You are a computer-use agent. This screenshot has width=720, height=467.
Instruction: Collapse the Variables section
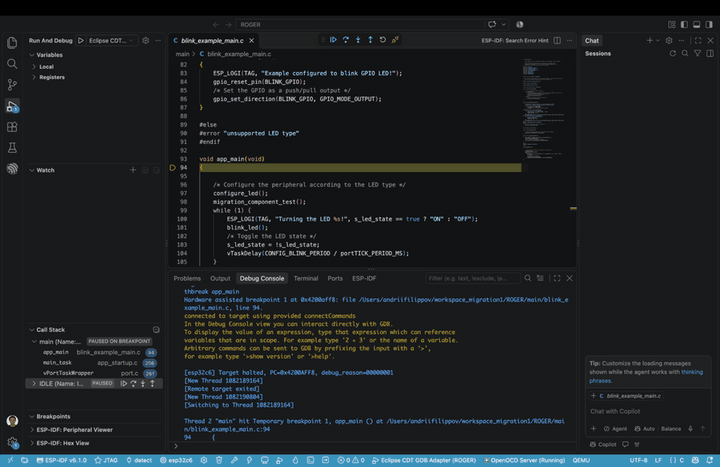click(x=32, y=55)
